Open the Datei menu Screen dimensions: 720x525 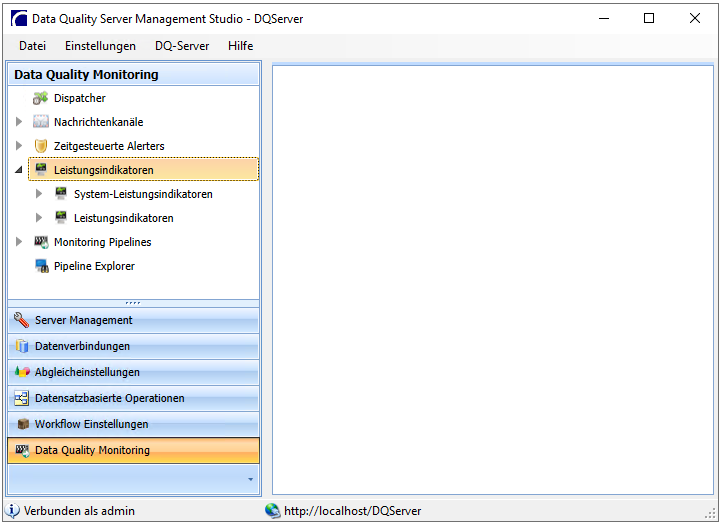[33, 46]
